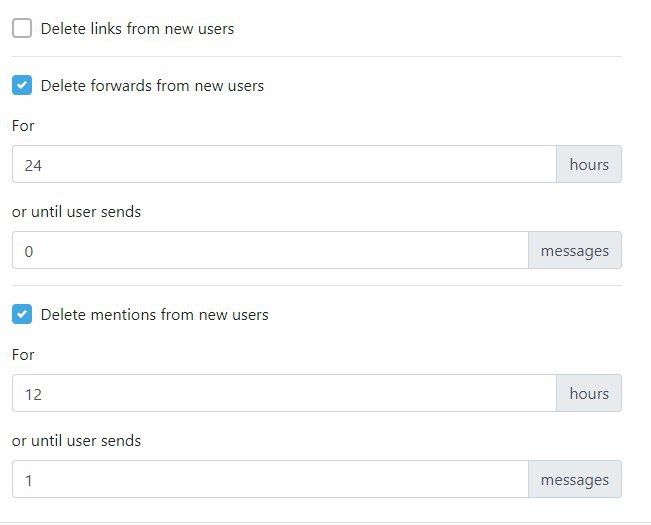Disable the Delete mentions from new users checkbox
This screenshot has width=651, height=525.
(22, 314)
